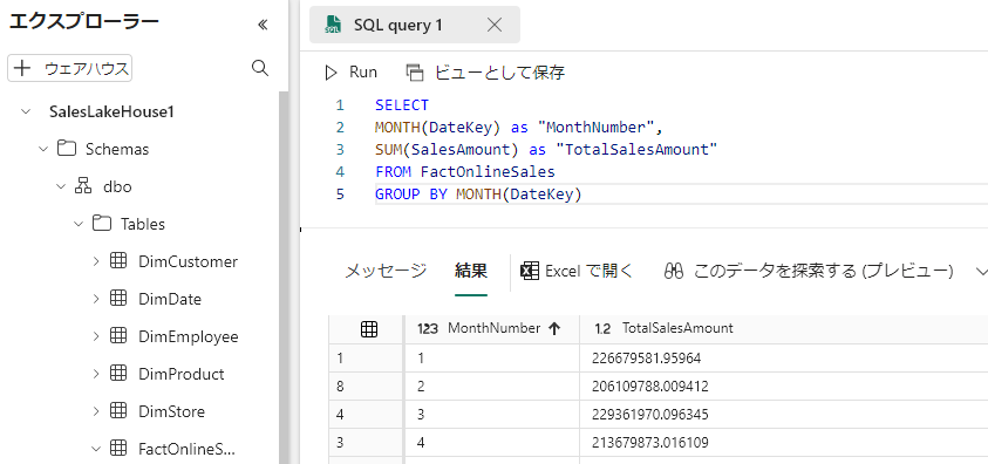988x464 pixels.
Task: Select the DimProduct table in tree
Action: pos(181,374)
